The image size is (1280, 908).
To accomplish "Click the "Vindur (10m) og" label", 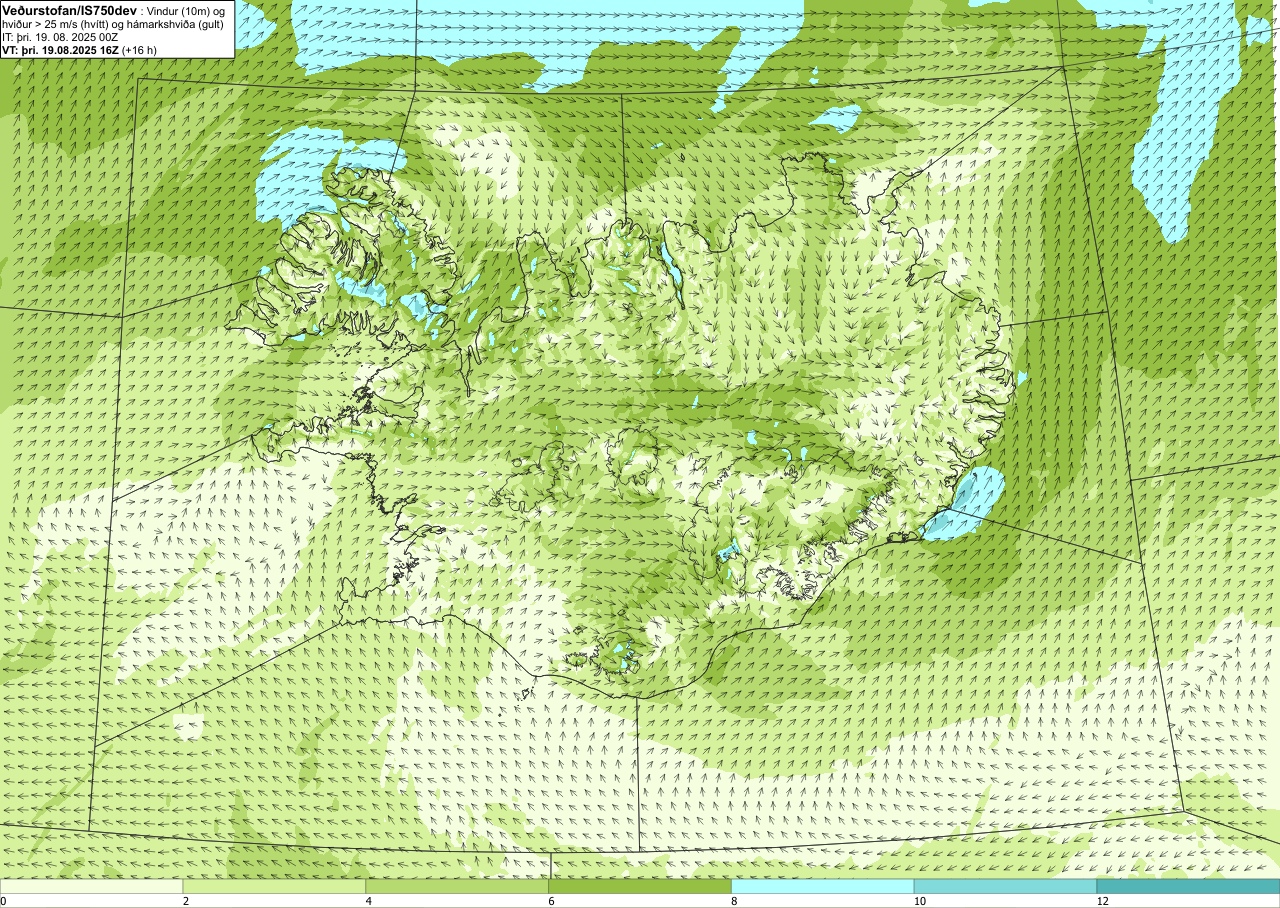I will (x=185, y=11).
